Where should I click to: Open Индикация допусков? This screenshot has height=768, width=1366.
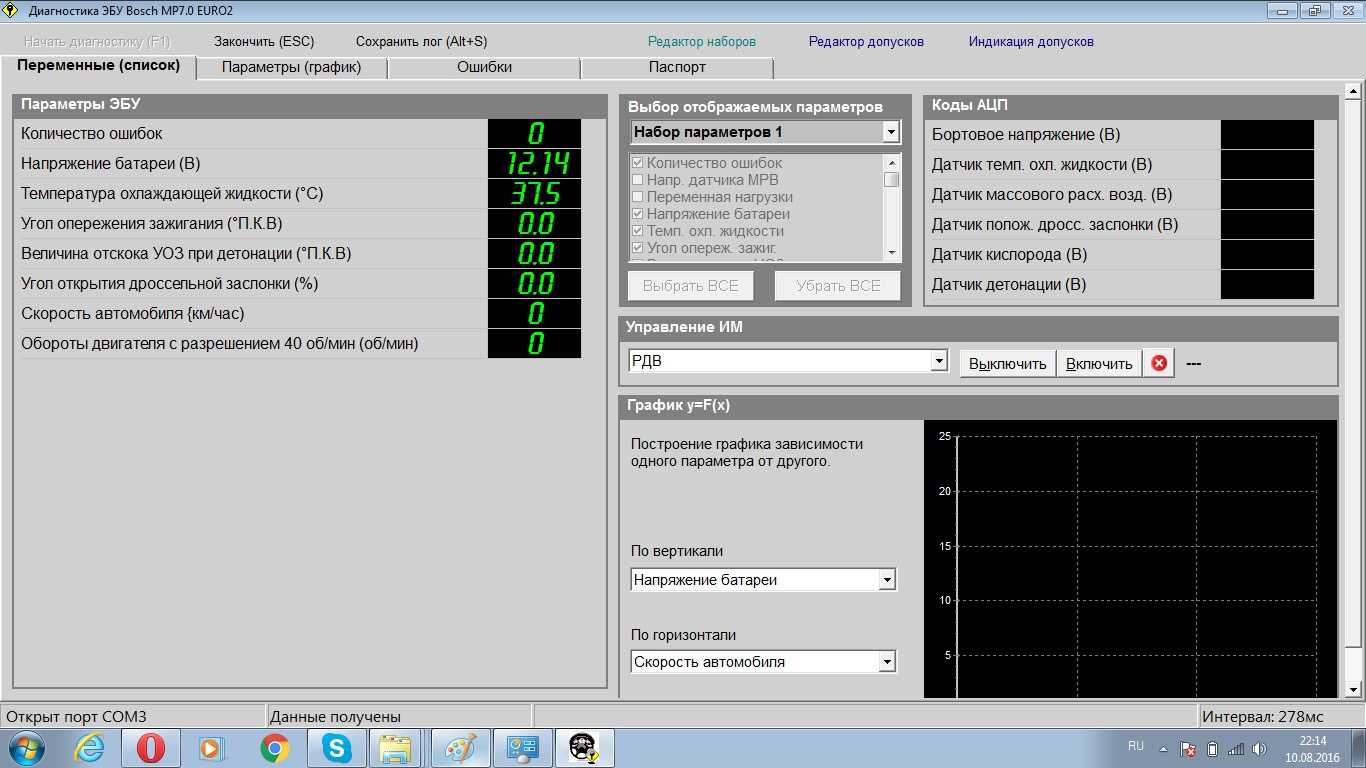pos(1031,42)
